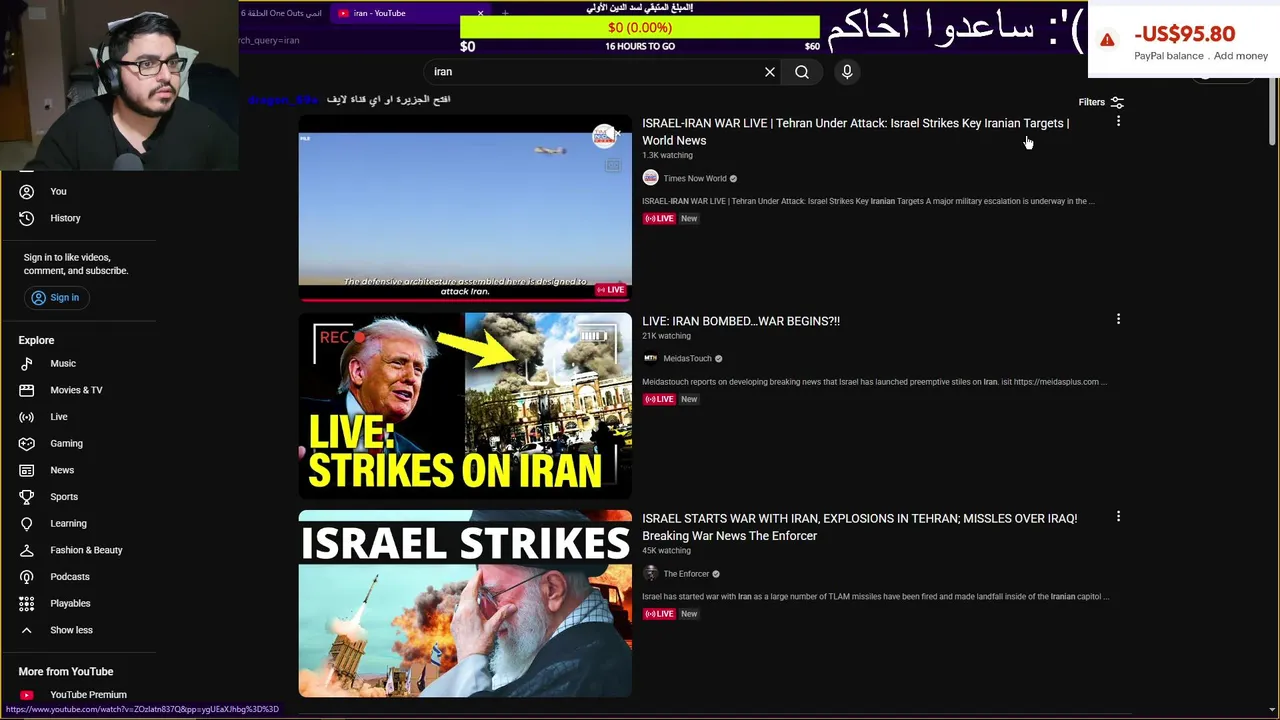Open The Enforcer channel avatar
The height and width of the screenshot is (720, 1280).
(650, 574)
